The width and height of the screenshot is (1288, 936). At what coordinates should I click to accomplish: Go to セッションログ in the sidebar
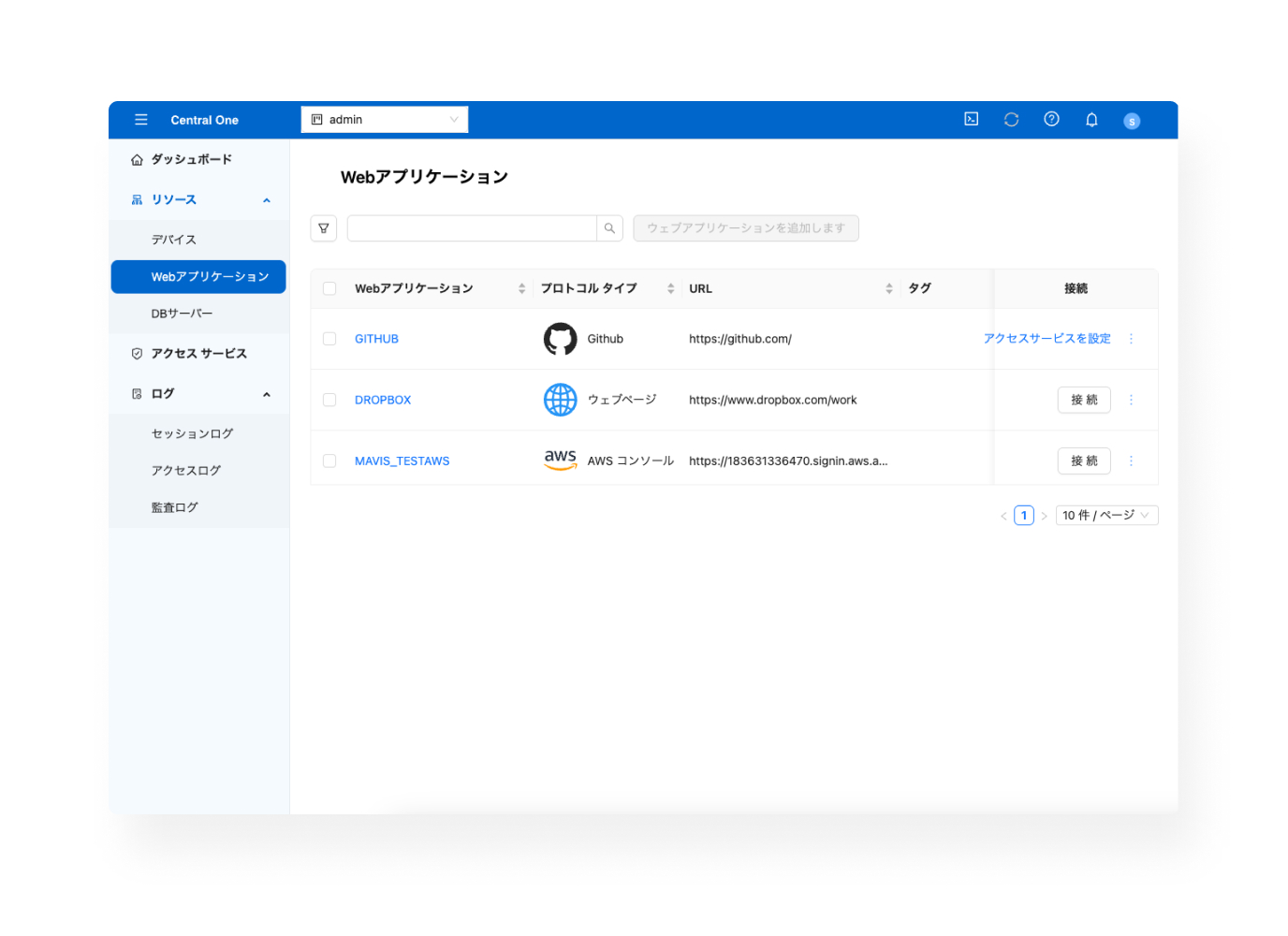click(192, 433)
